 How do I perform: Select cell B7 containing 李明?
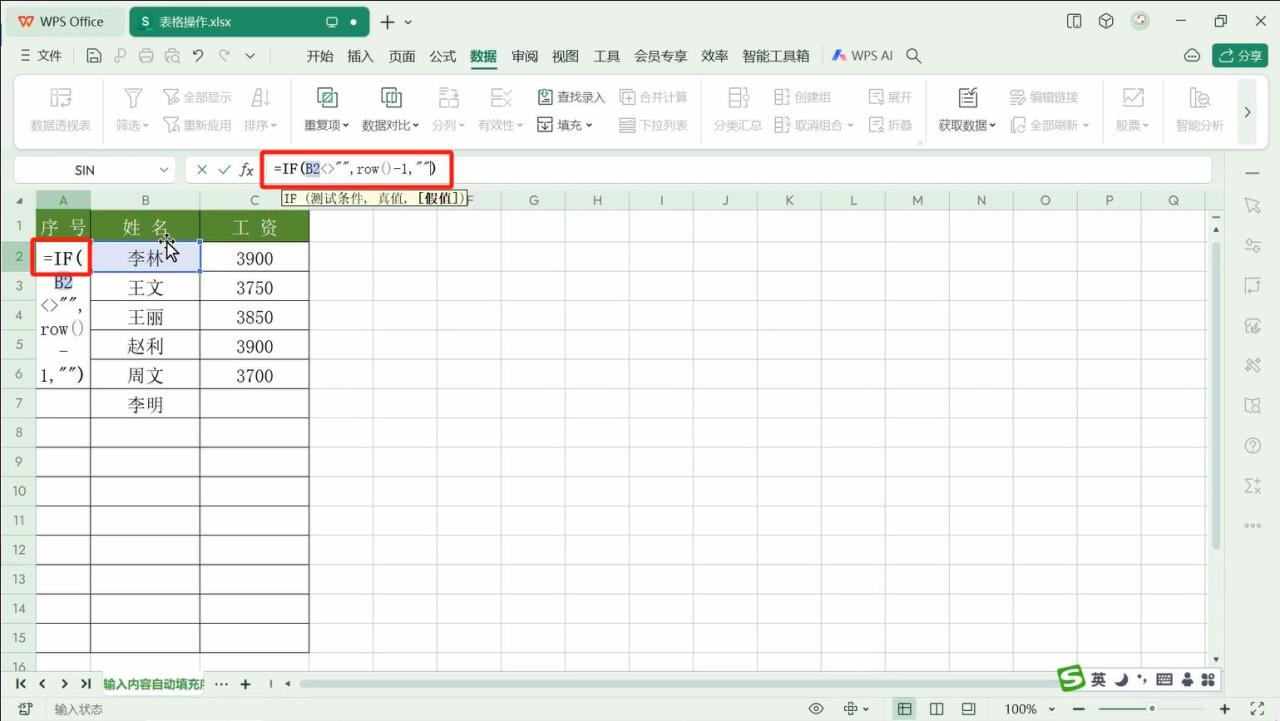[x=145, y=405]
